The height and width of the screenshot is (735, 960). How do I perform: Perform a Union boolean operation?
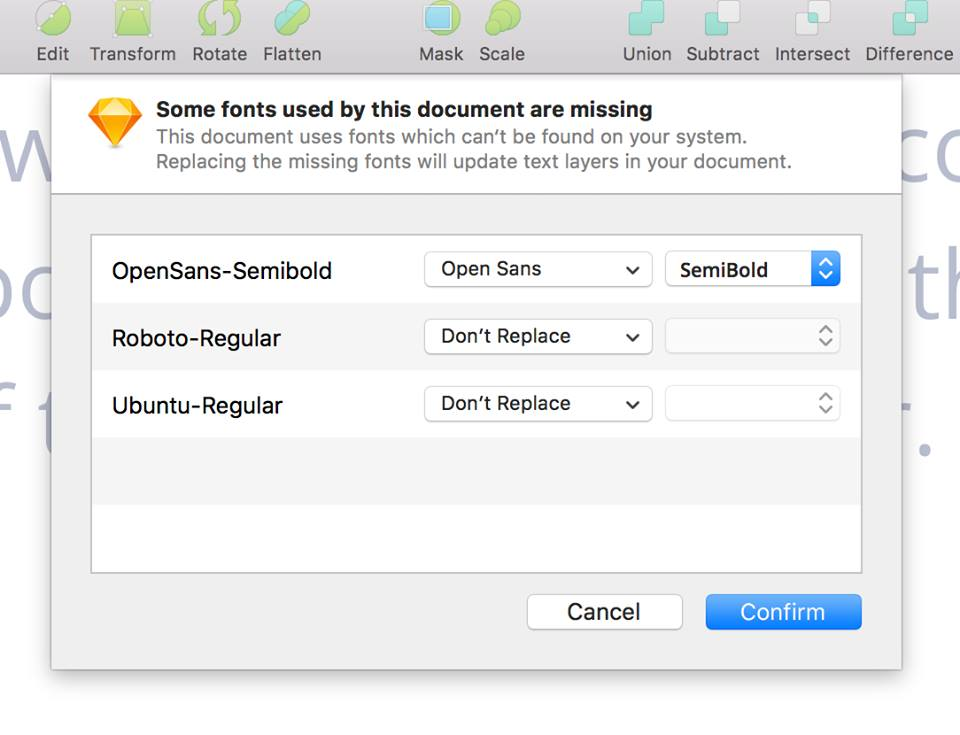[x=647, y=18]
